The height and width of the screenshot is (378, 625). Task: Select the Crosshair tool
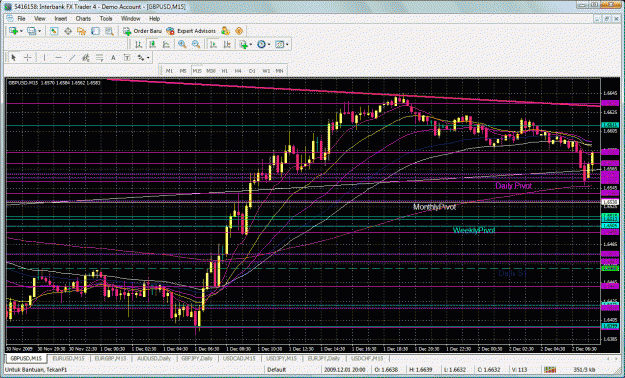click(28, 58)
